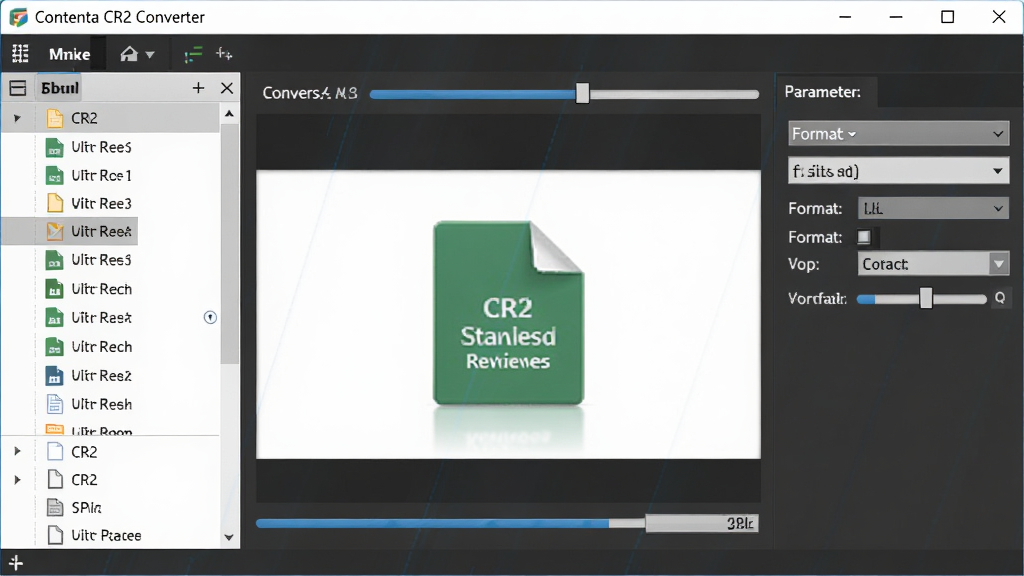Image resolution: width=1024 pixels, height=576 pixels.
Task: Click the file list scroll-down arrow
Action: click(x=229, y=537)
